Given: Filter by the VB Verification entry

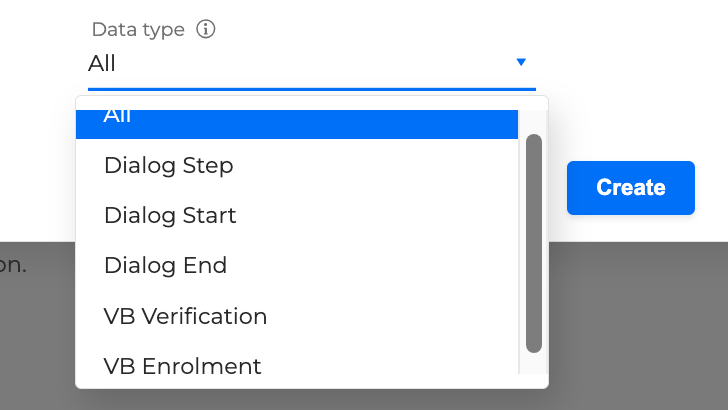Looking at the screenshot, I should pos(185,316).
